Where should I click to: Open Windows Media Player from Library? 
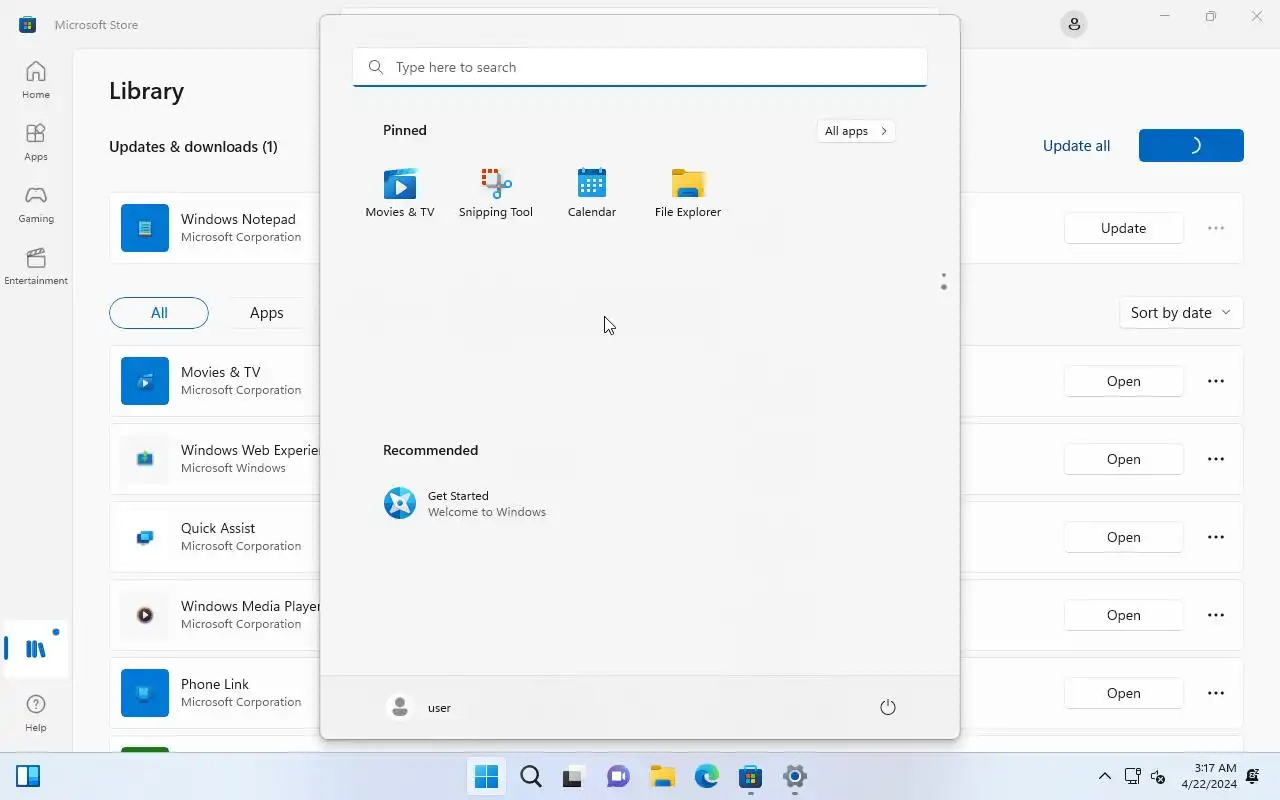pos(1124,615)
